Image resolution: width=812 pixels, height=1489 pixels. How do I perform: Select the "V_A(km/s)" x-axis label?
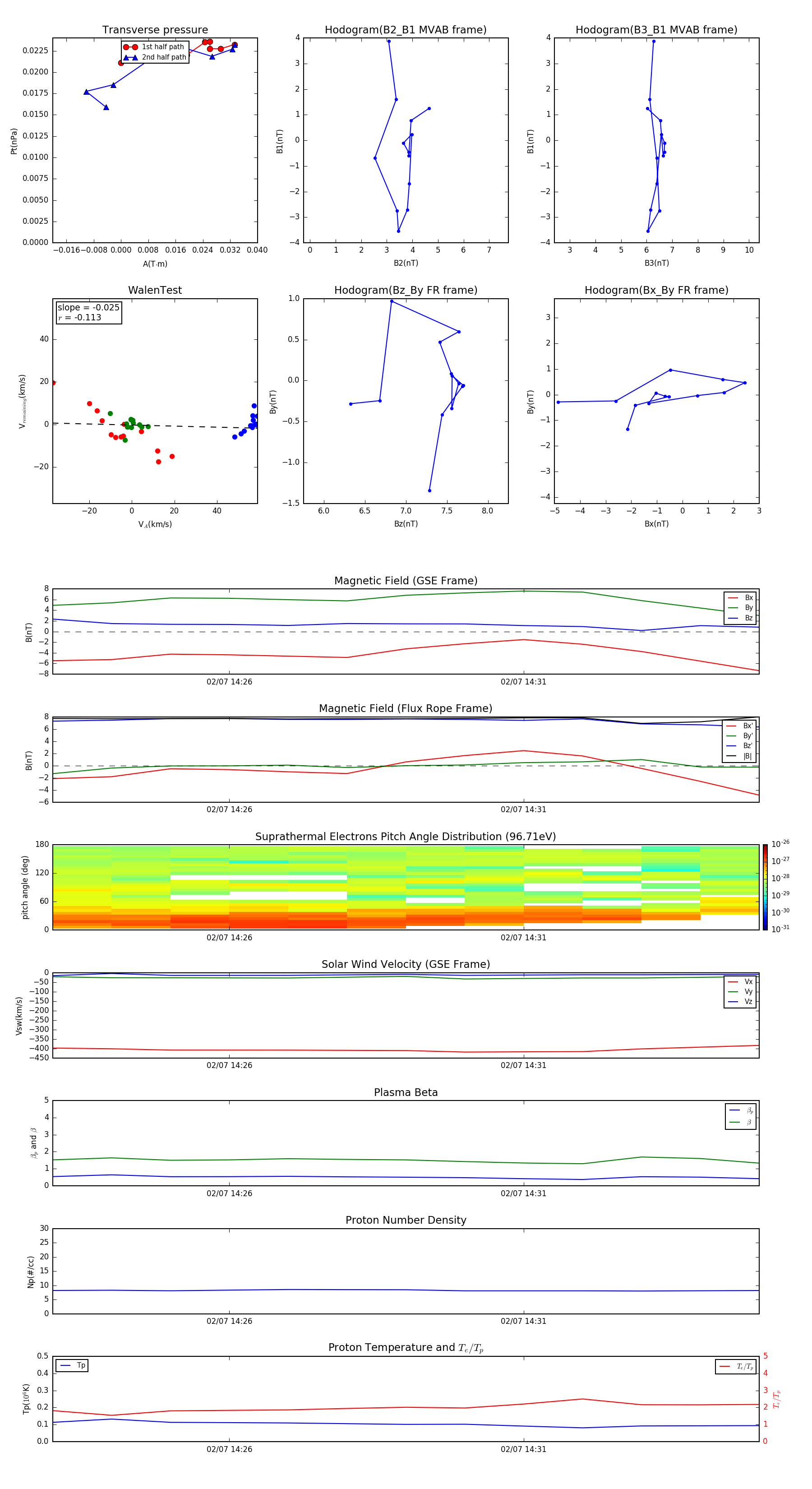point(155,525)
